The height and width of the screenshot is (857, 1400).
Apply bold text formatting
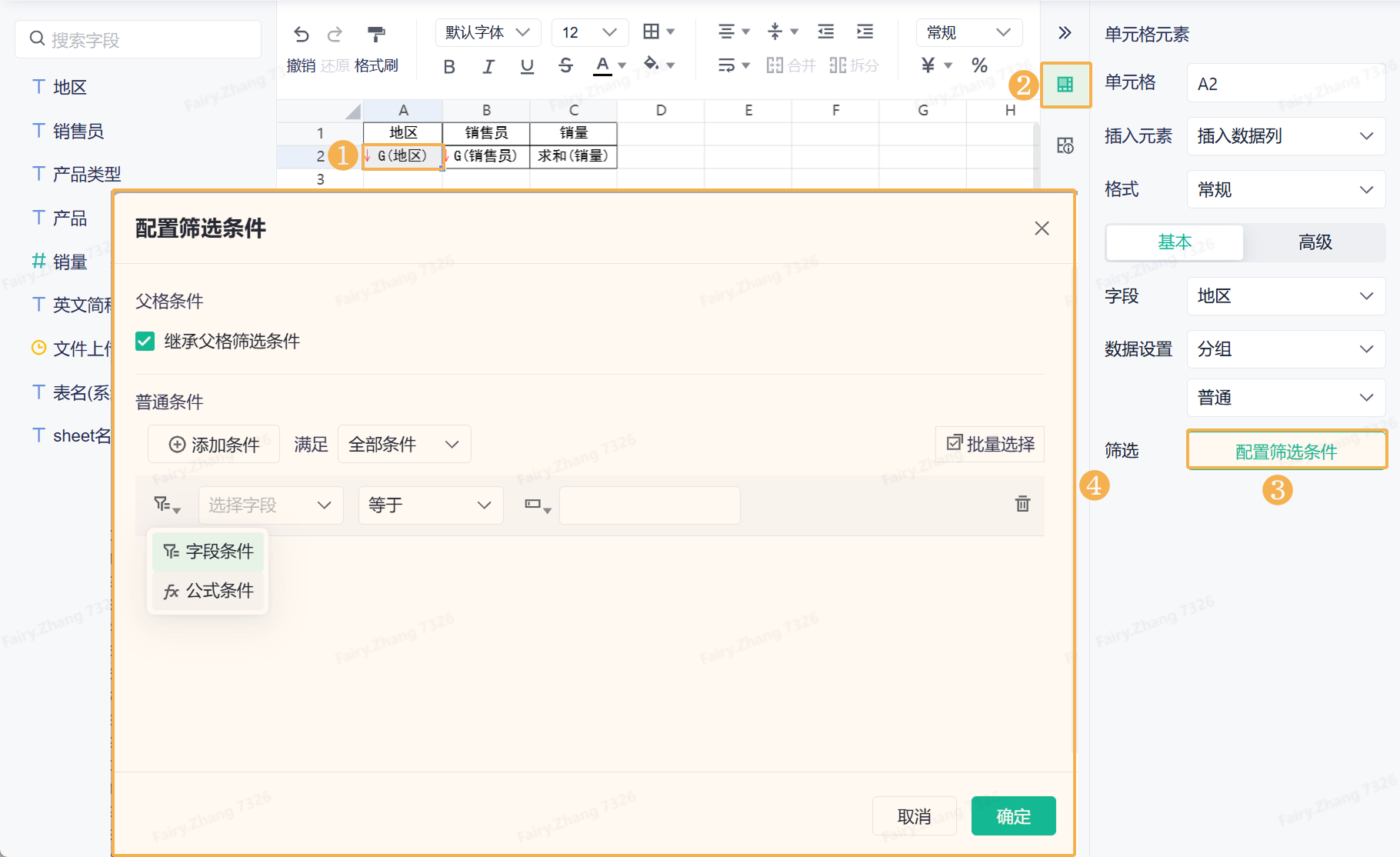tap(449, 67)
